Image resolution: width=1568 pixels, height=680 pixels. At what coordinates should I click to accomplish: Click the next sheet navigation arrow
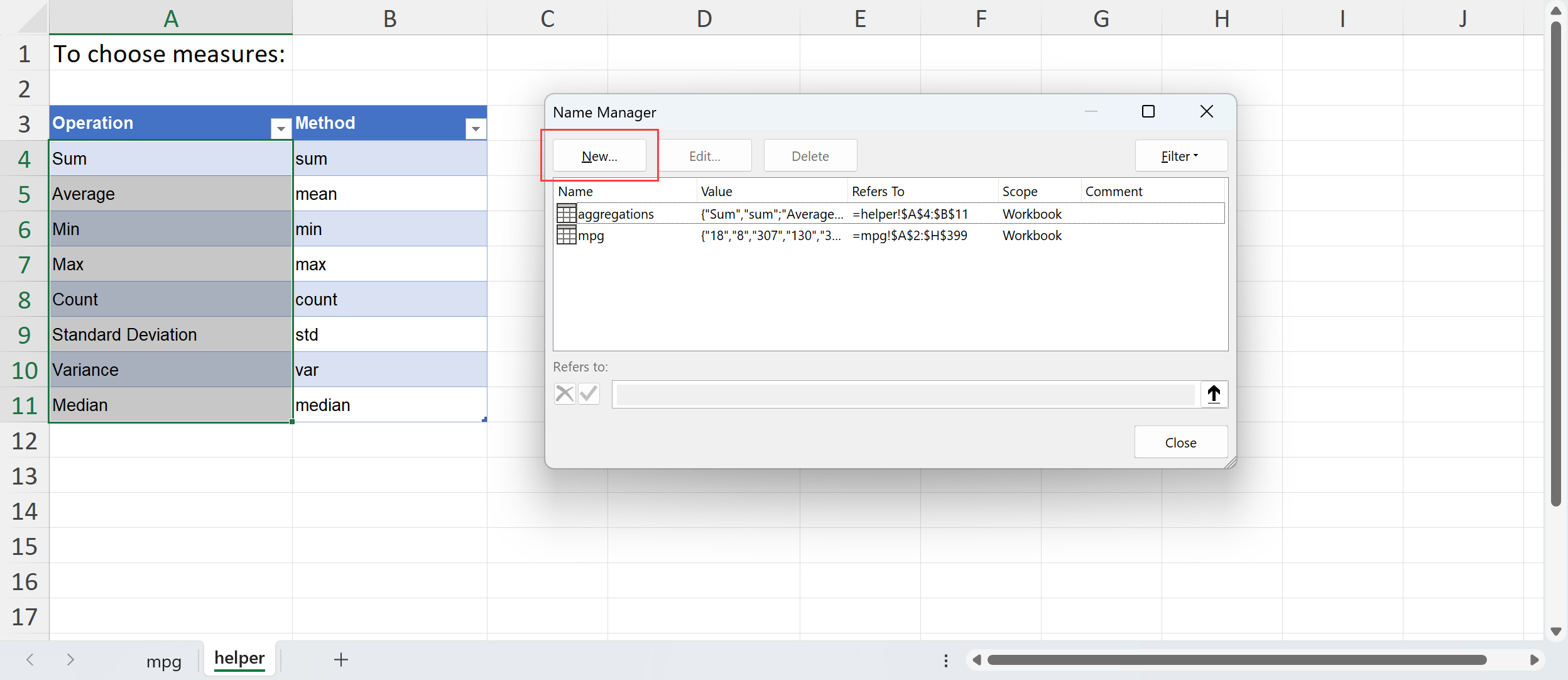click(x=70, y=659)
